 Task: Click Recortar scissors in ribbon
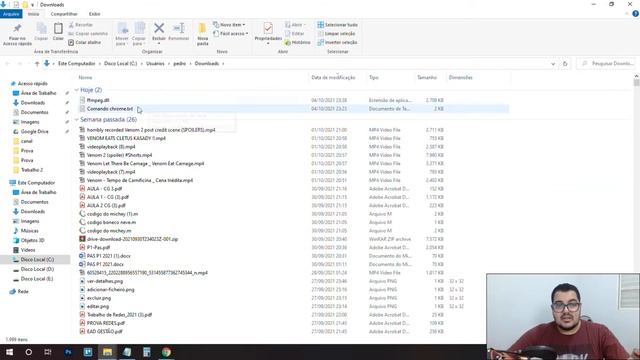point(81,25)
